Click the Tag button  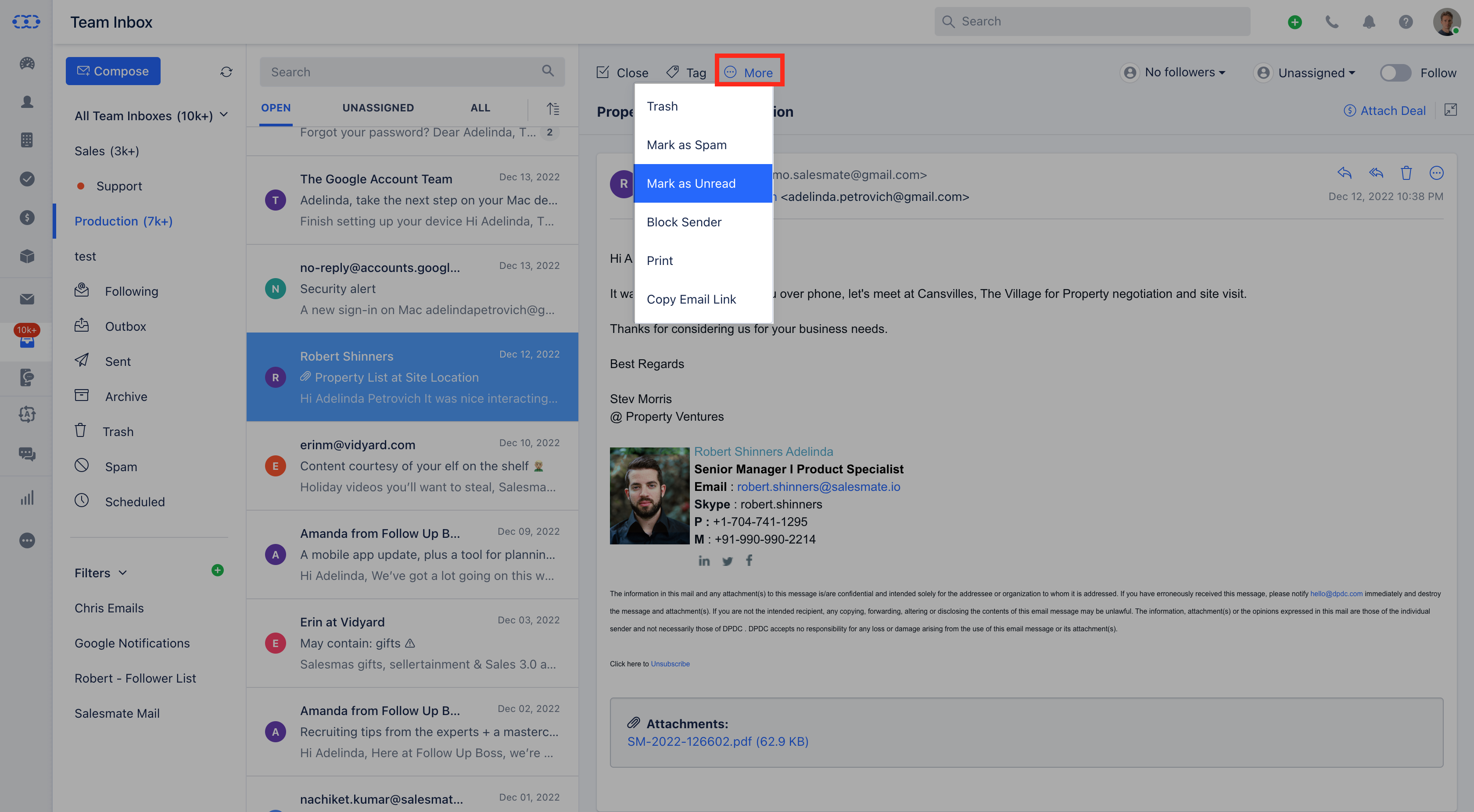click(x=686, y=73)
